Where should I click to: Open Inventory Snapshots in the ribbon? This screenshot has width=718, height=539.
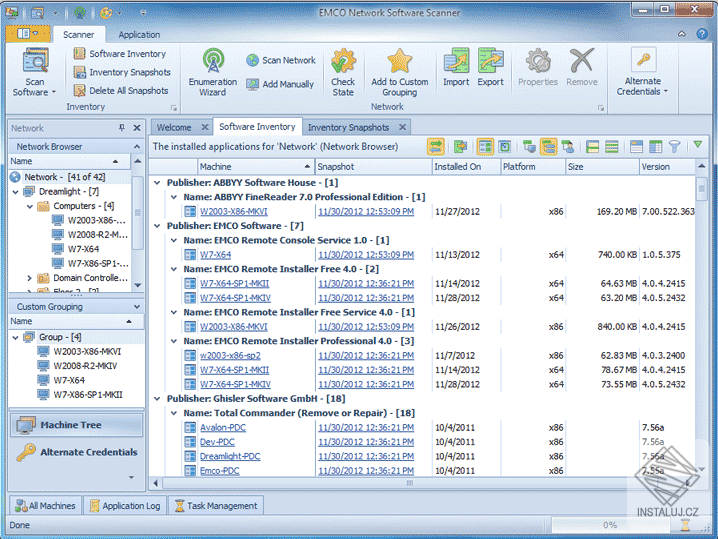[122, 72]
